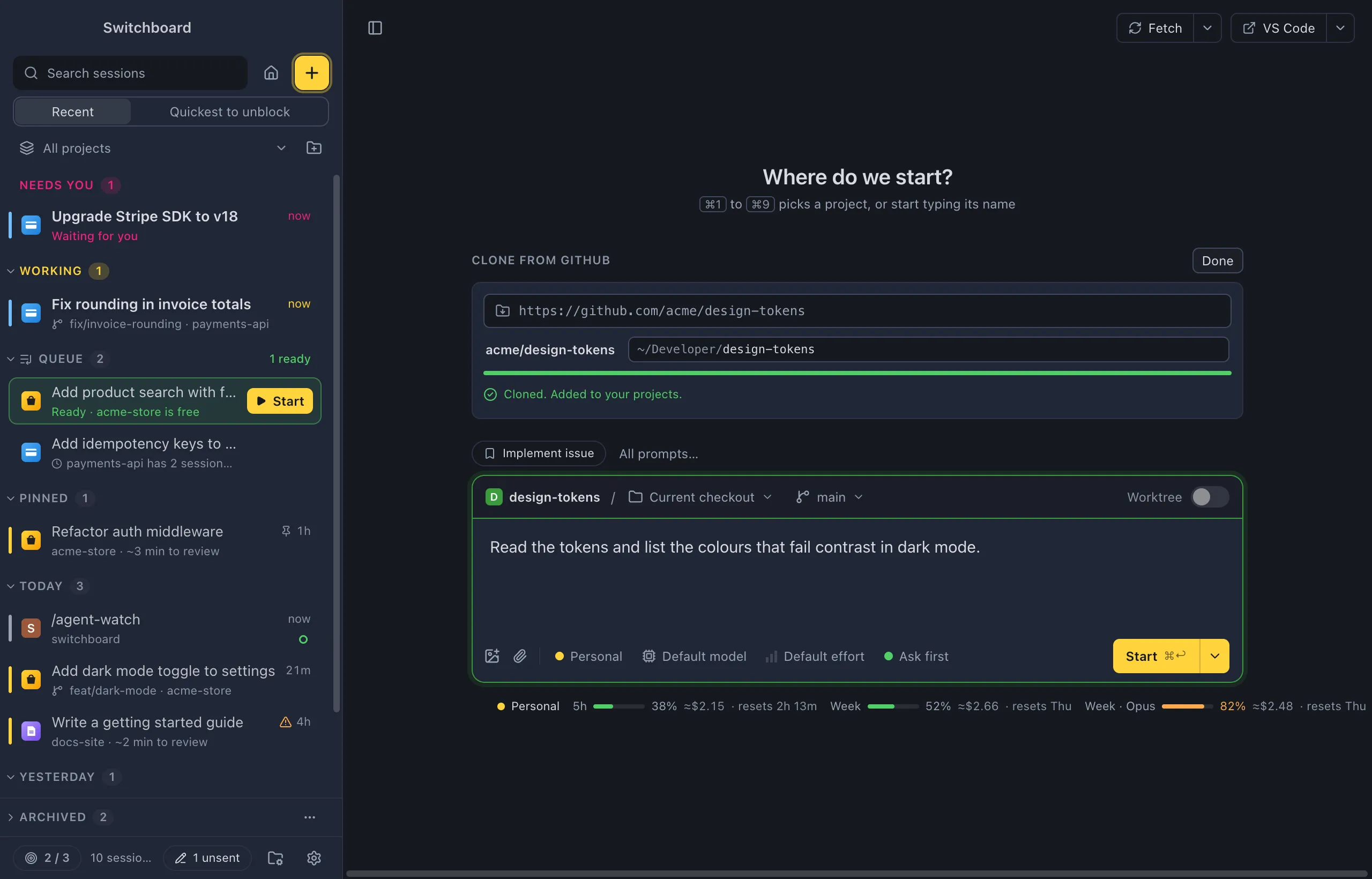Click the pin icon on Refactor auth middleware

click(x=286, y=531)
